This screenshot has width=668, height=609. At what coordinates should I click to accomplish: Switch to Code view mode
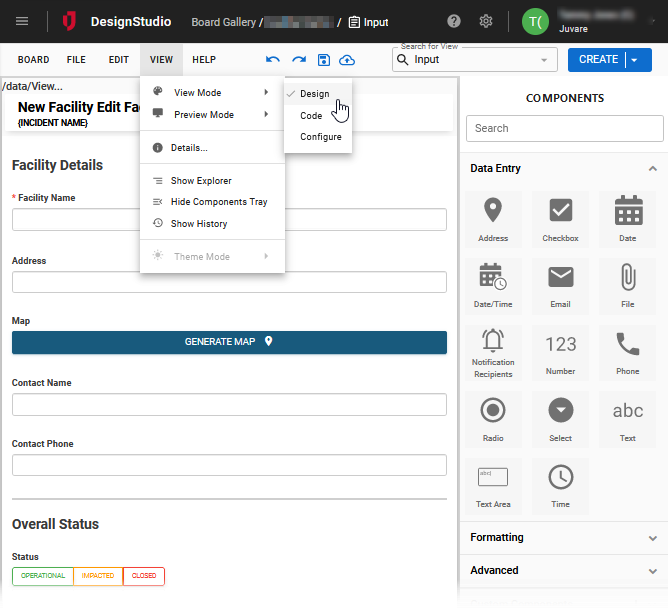[x=311, y=116]
